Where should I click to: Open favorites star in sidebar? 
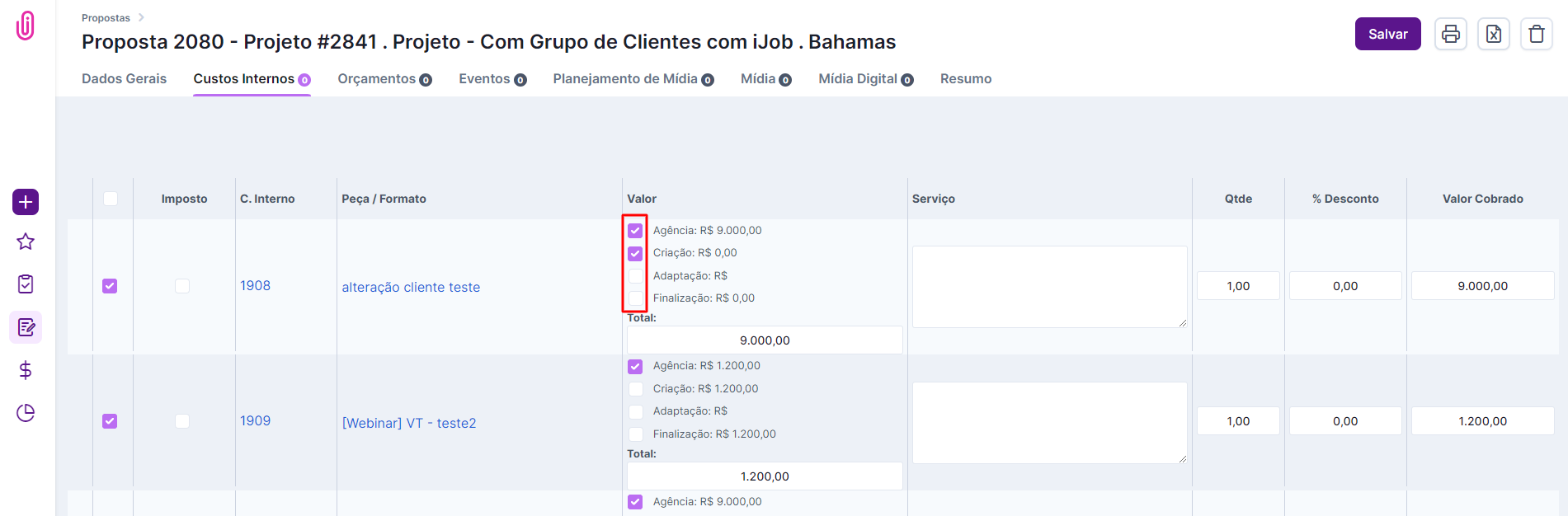[x=26, y=242]
